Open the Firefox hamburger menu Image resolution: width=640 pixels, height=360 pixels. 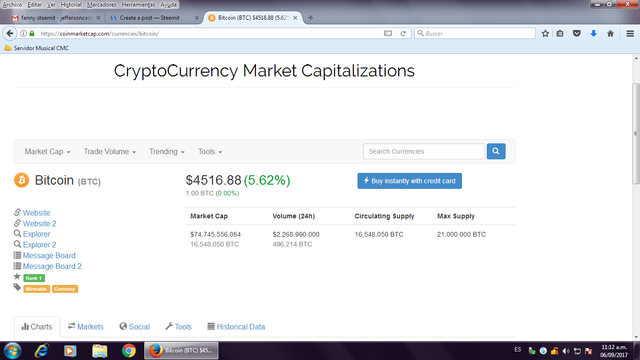(x=630, y=33)
